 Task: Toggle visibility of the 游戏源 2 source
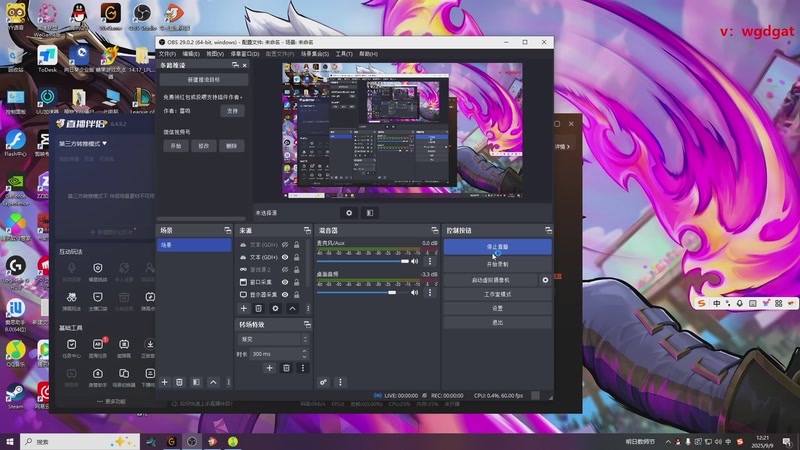[285, 269]
